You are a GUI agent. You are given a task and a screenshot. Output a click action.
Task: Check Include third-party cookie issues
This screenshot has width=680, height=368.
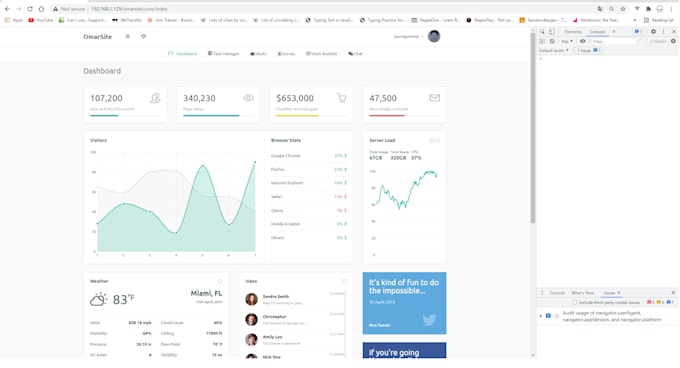pyautogui.click(x=575, y=302)
